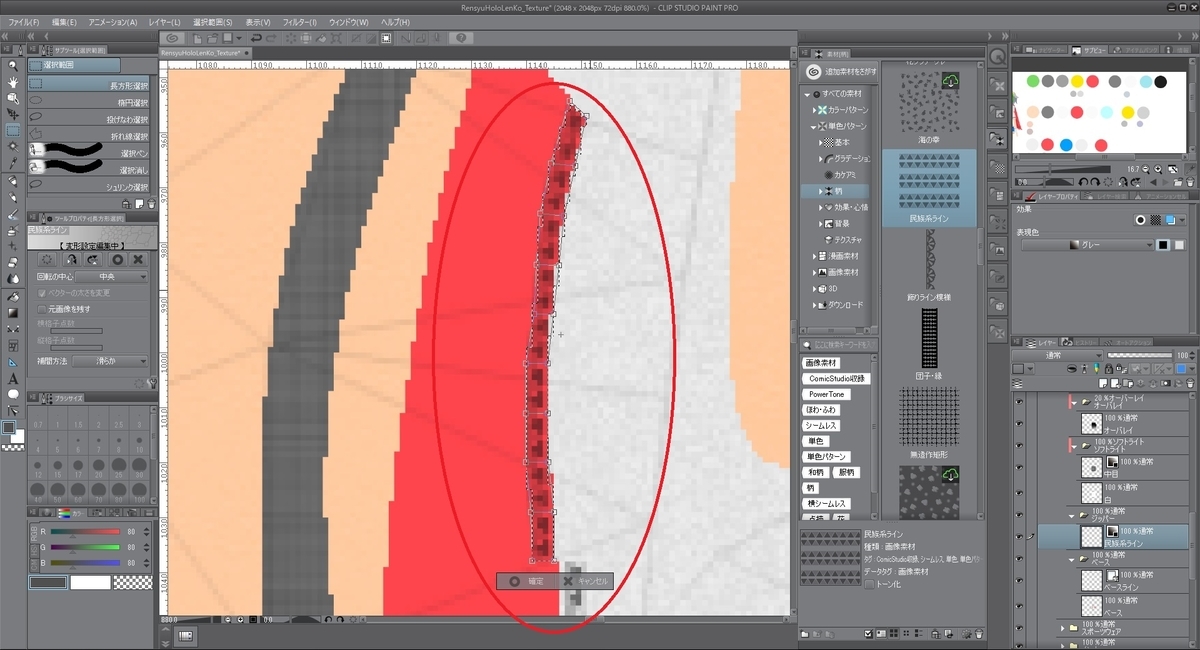Expand the スポーツウェア layer folder
This screenshot has height=650, width=1200.
click(x=1062, y=629)
